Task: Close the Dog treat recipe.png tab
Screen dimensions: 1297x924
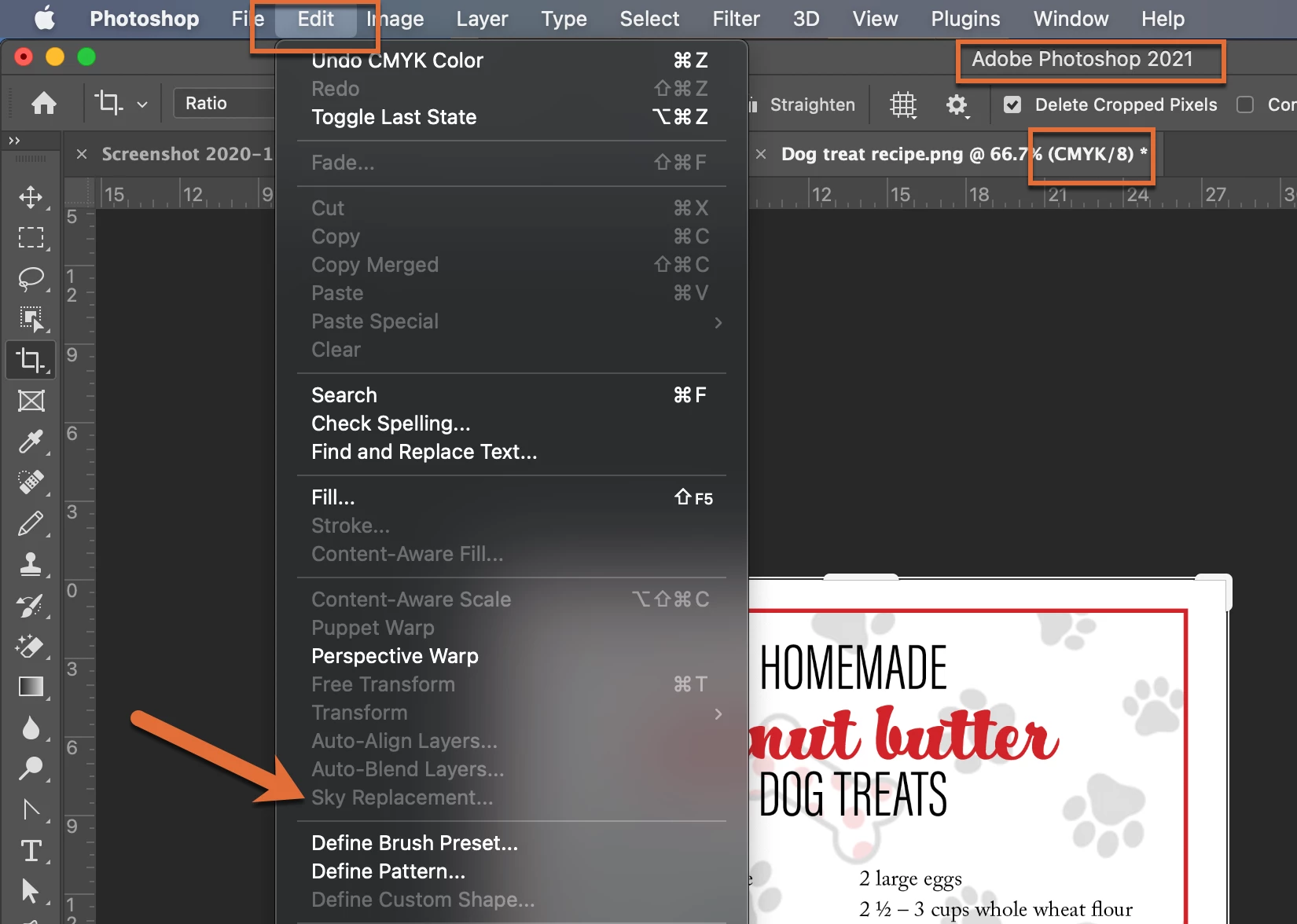Action: [x=761, y=154]
